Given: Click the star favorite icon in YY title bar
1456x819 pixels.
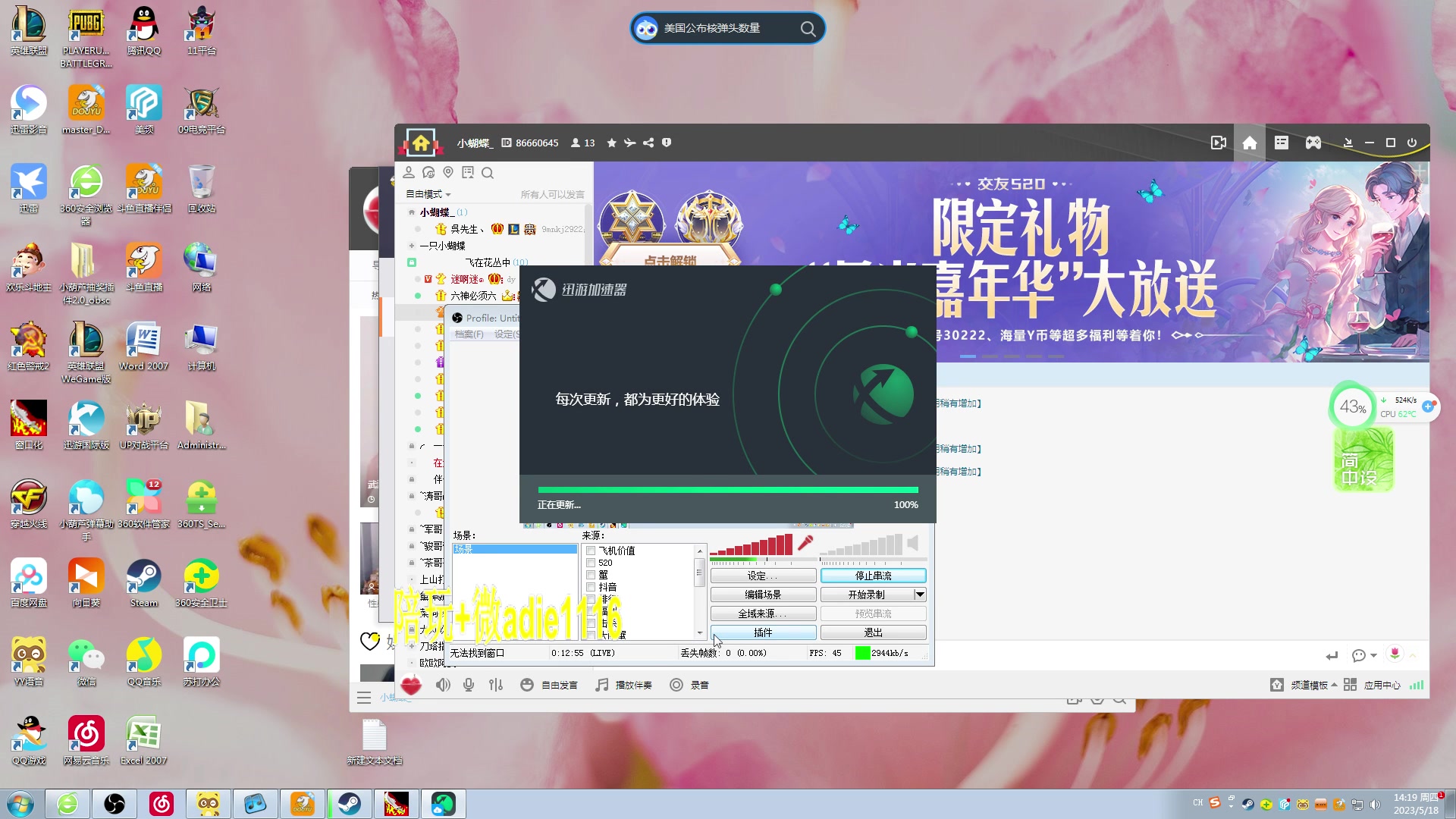Looking at the screenshot, I should pyautogui.click(x=611, y=143).
